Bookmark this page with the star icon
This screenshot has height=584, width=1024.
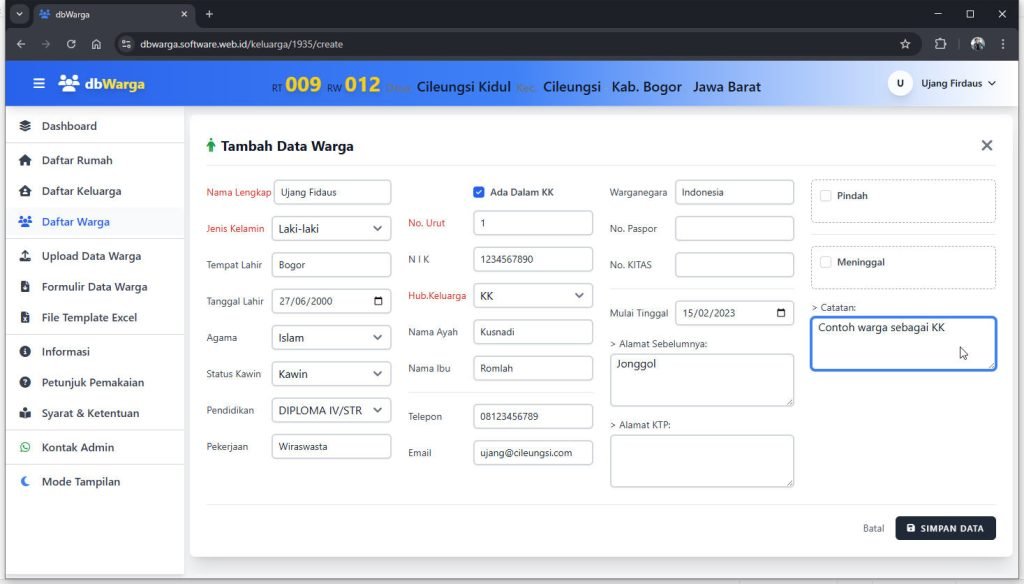(905, 44)
